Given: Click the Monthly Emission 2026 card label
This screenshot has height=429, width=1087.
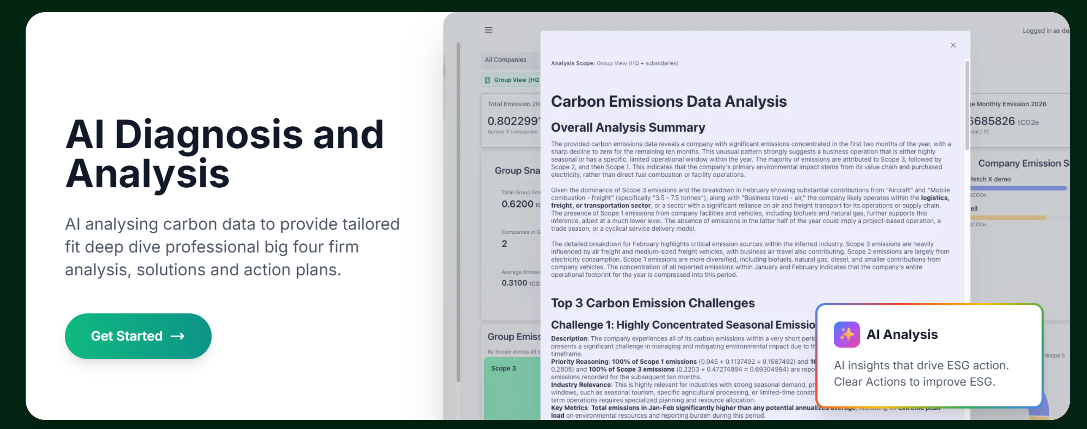Looking at the screenshot, I should [x=1008, y=104].
